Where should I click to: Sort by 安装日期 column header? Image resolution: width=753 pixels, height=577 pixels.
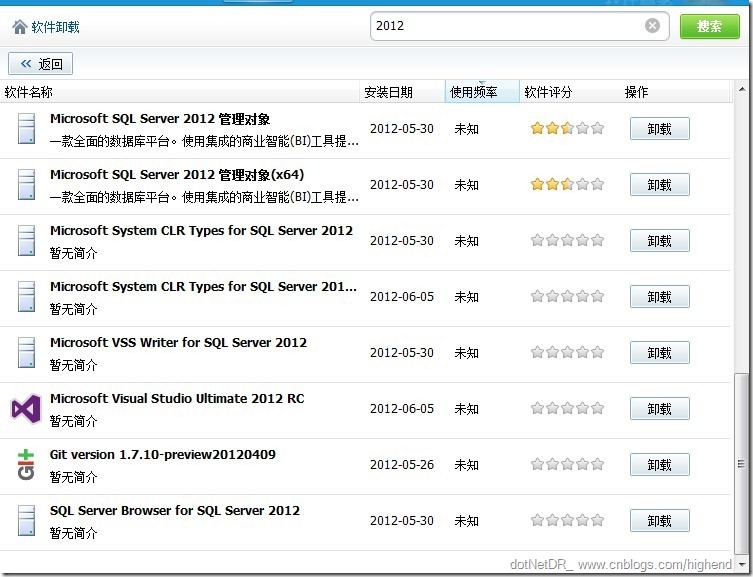pos(402,92)
